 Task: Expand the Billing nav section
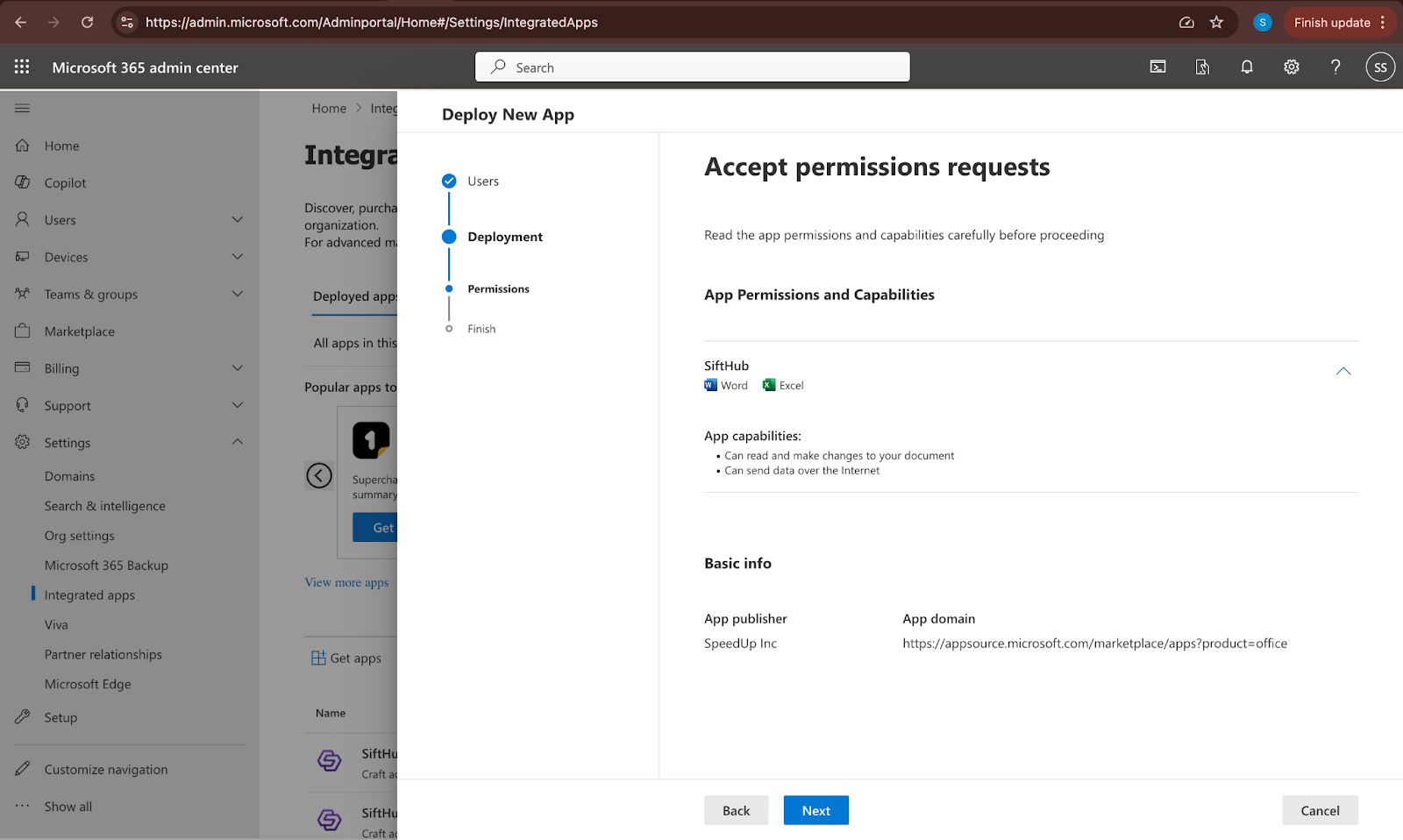[237, 368]
